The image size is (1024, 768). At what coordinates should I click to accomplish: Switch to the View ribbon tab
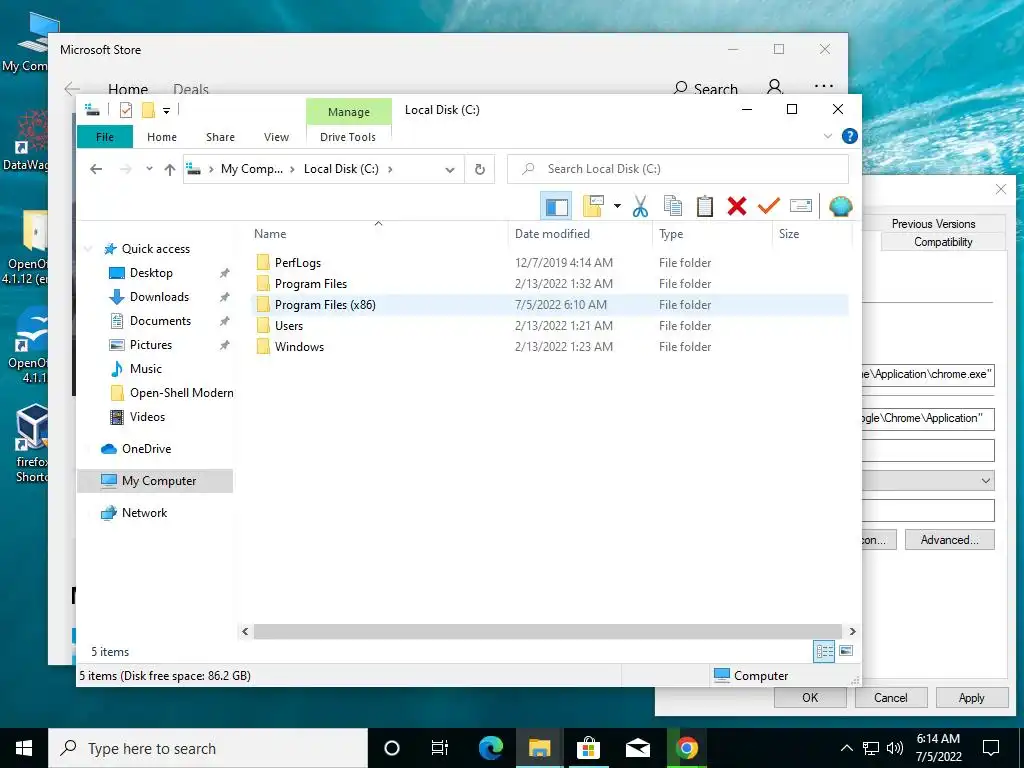point(276,137)
